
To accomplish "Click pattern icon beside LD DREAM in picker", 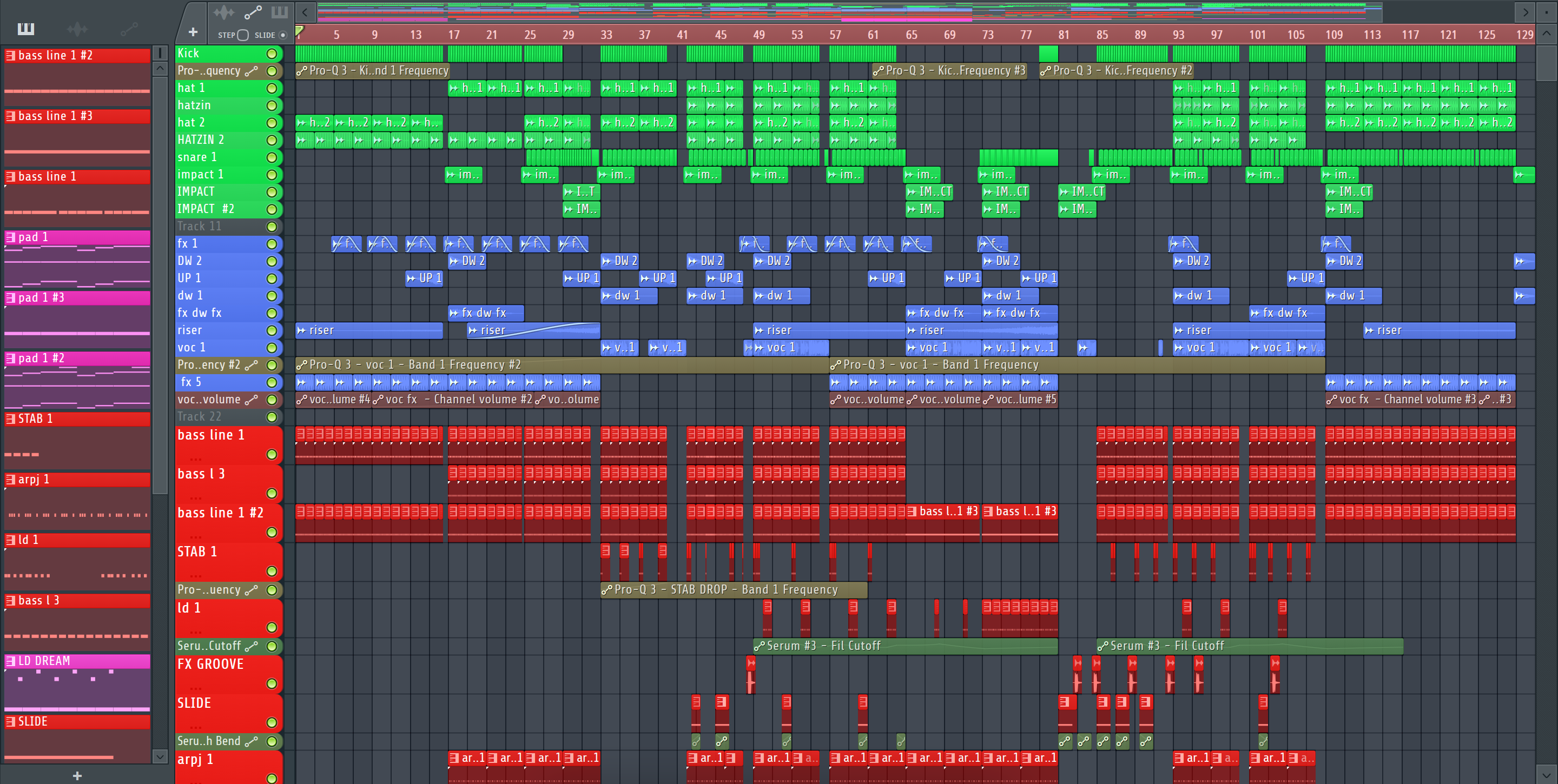I will pos(10,661).
